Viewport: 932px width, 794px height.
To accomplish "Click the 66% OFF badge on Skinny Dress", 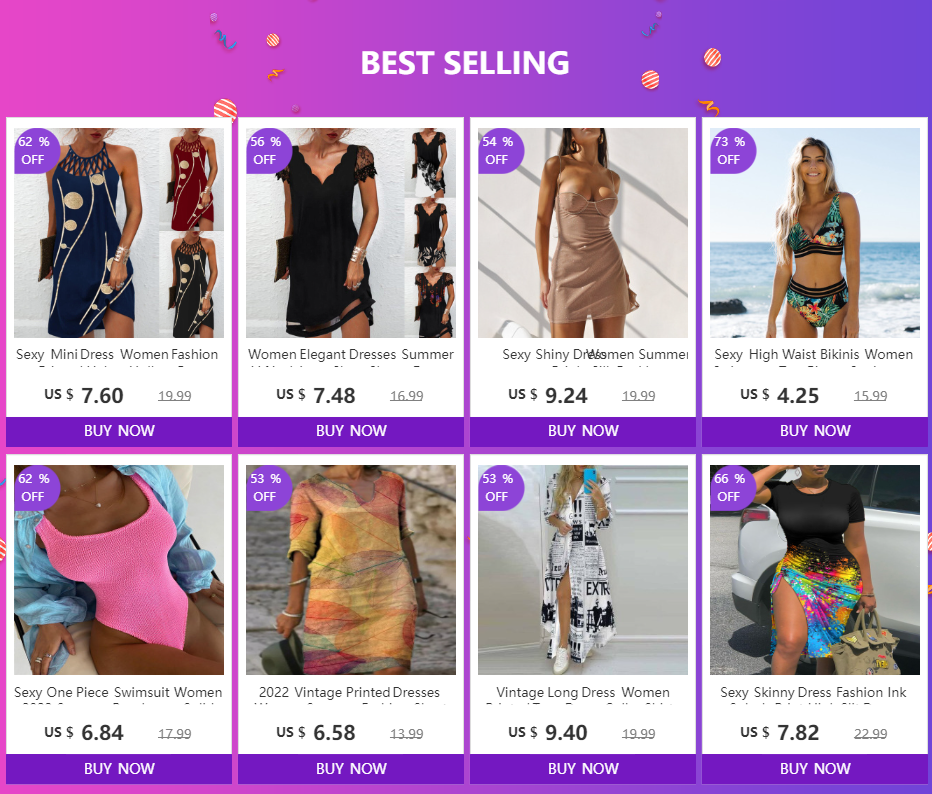I will click(731, 487).
